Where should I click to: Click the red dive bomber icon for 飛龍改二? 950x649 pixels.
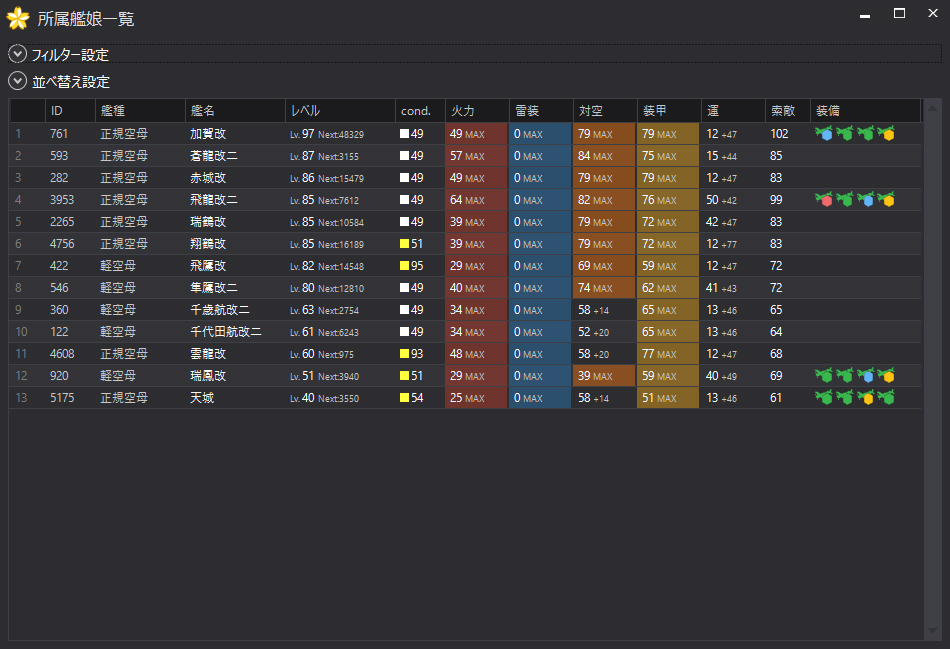(x=824, y=199)
